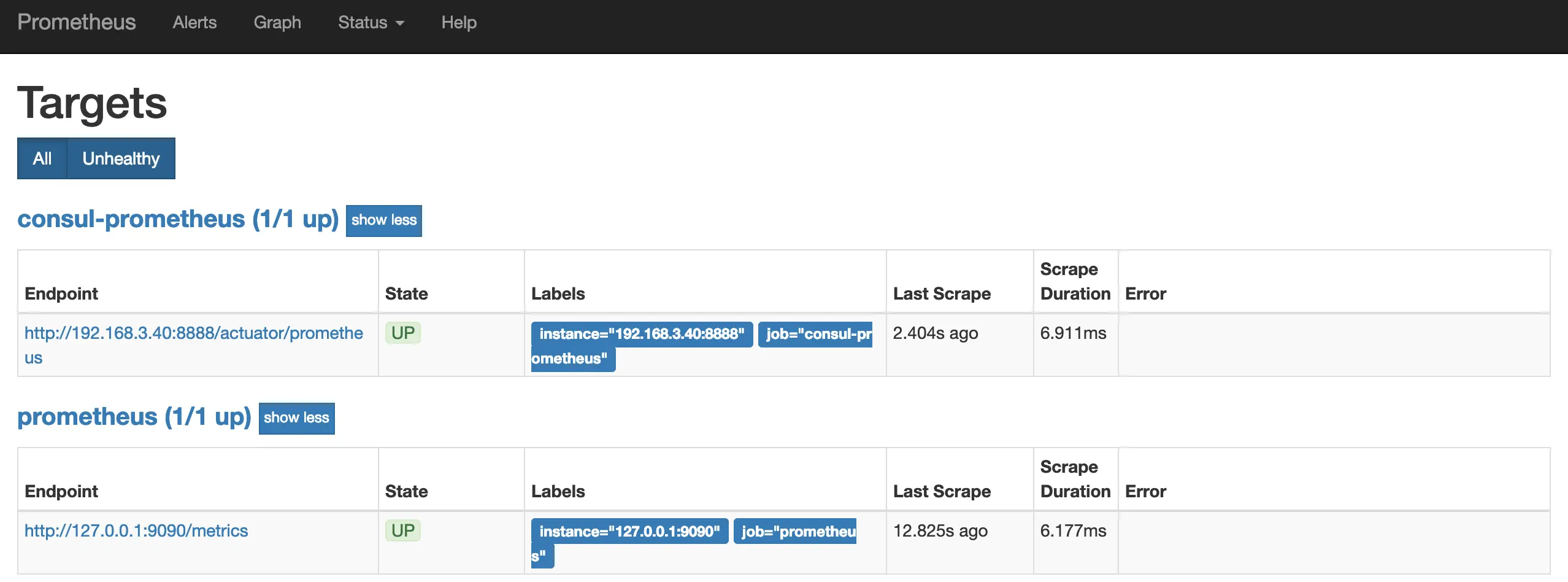Click the Status menu caret arrow

coord(400,23)
